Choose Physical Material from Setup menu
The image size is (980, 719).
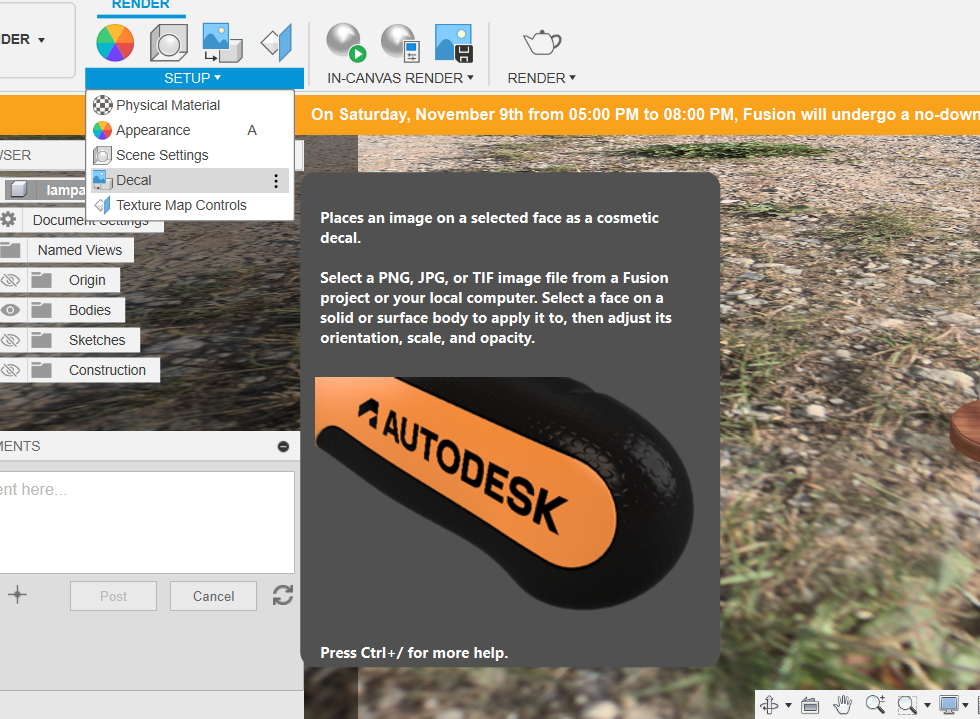tap(190, 105)
